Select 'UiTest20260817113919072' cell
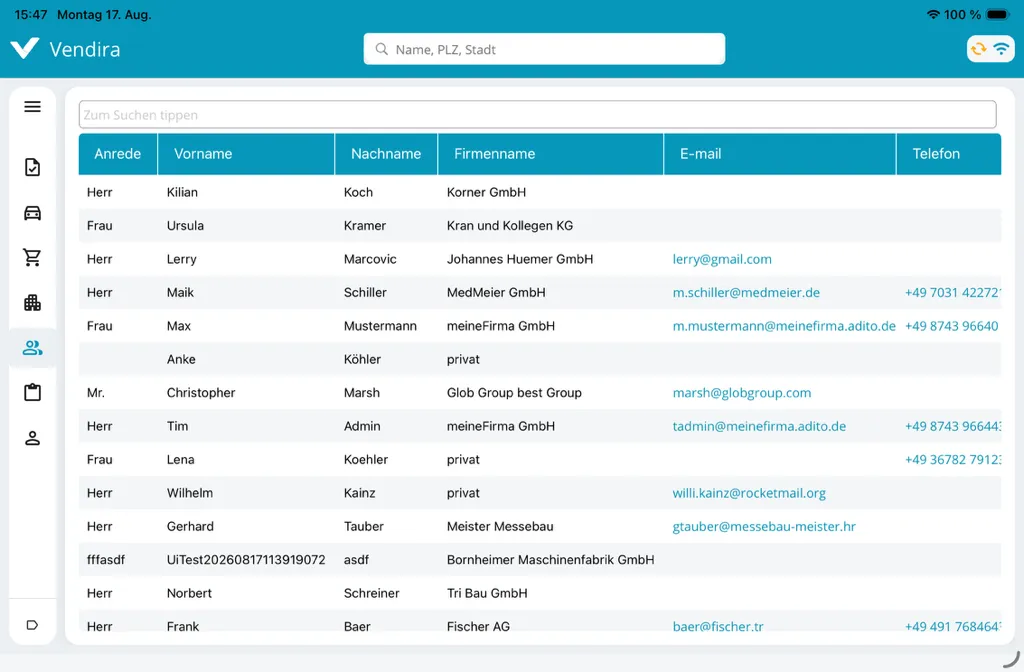Viewport: 1024px width, 672px height. 246,560
